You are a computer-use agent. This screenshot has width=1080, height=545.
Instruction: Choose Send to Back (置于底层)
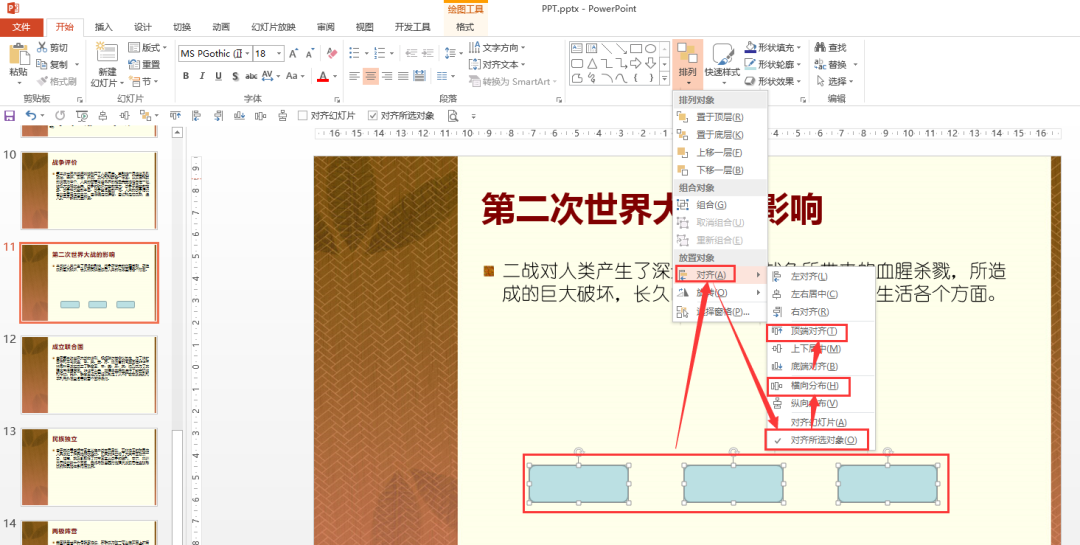tap(719, 135)
